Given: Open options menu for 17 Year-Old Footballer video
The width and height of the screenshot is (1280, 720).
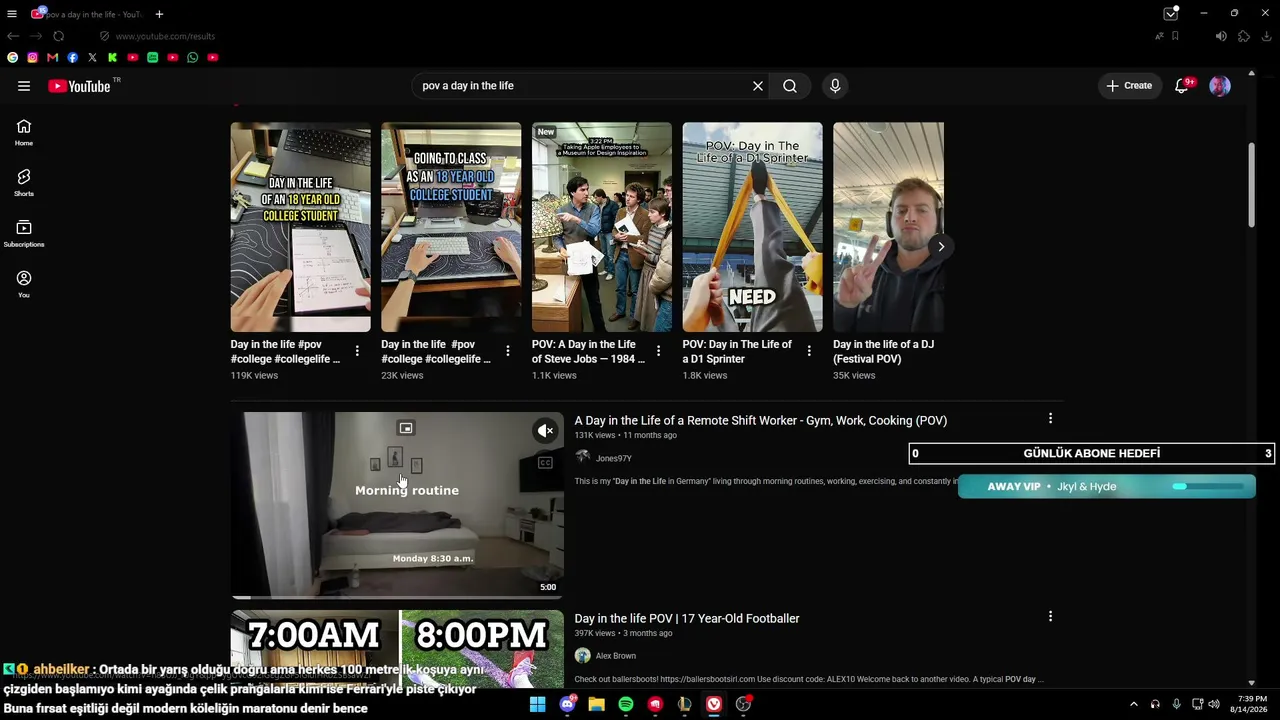Looking at the screenshot, I should pyautogui.click(x=1050, y=616).
